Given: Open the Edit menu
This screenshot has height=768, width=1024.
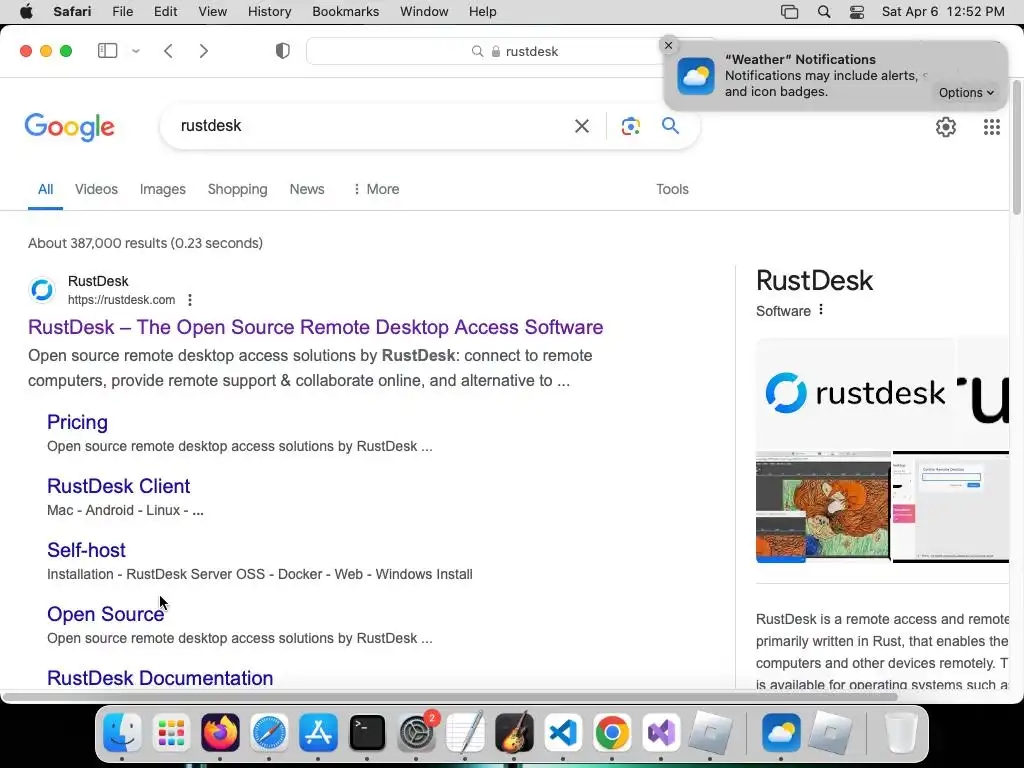Looking at the screenshot, I should (x=165, y=12).
